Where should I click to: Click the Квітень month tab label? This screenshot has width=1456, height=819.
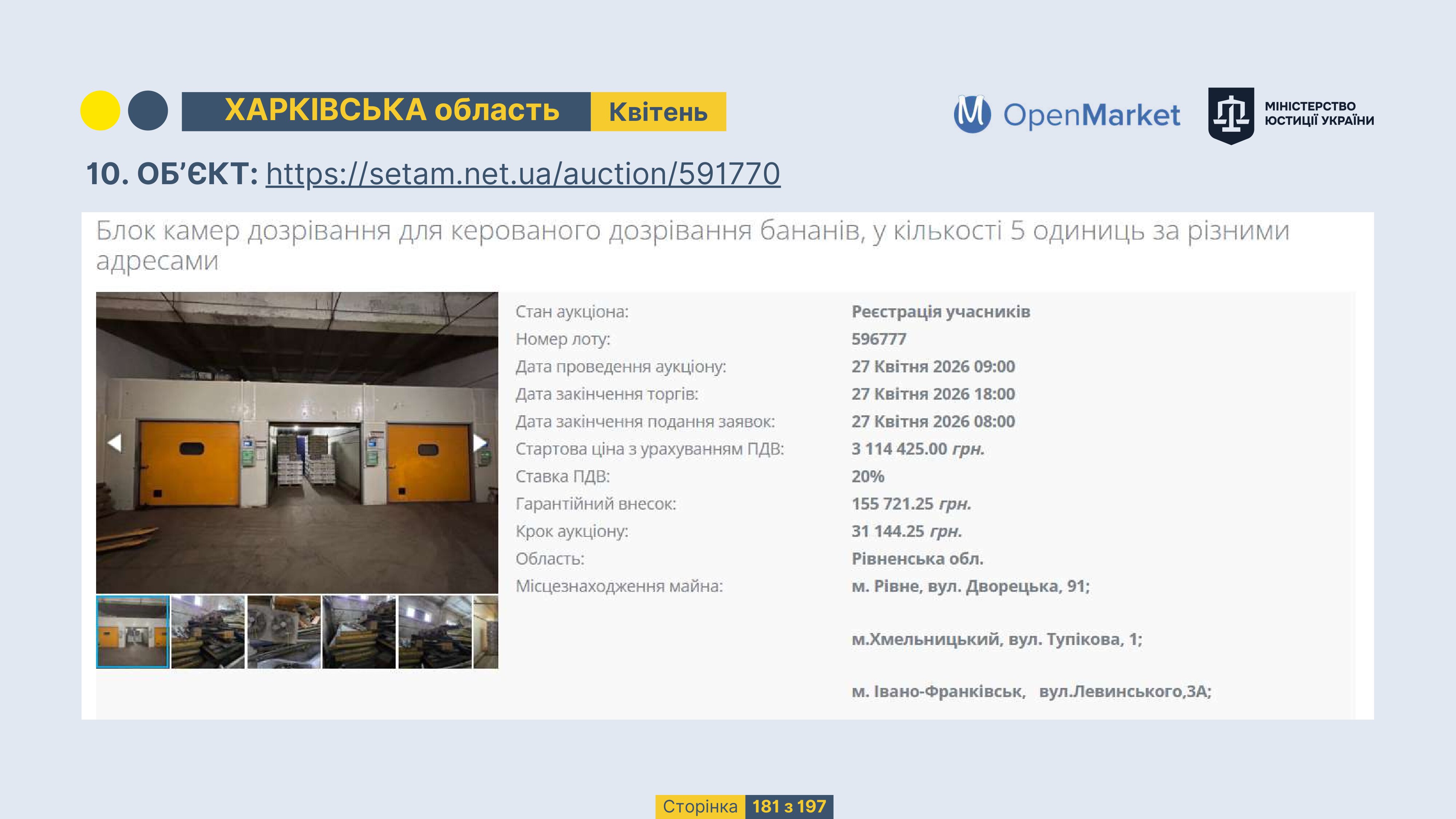658,112
